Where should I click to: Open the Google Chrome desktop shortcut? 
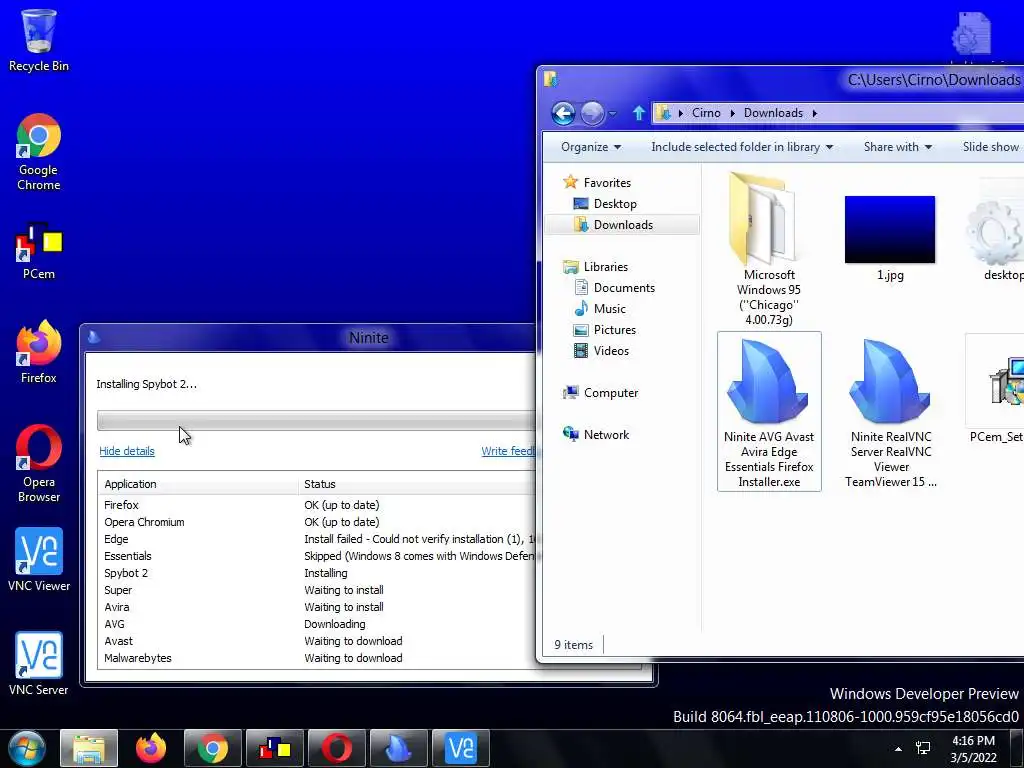39,152
